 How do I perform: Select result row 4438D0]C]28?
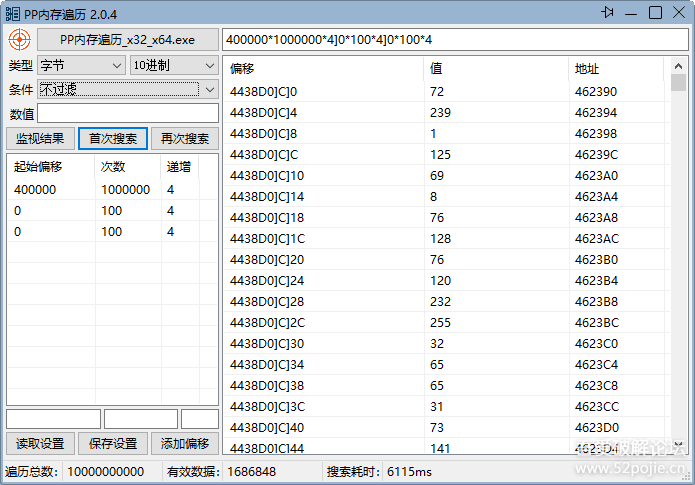pyautogui.click(x=447, y=301)
